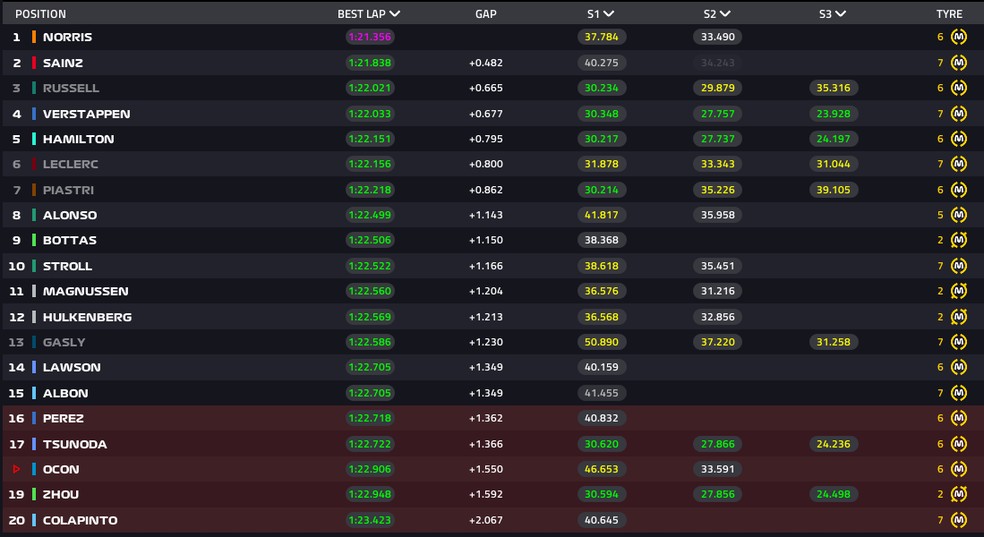
Task: Click the medium tyre icon in Leclerc's row
Action: [958, 164]
